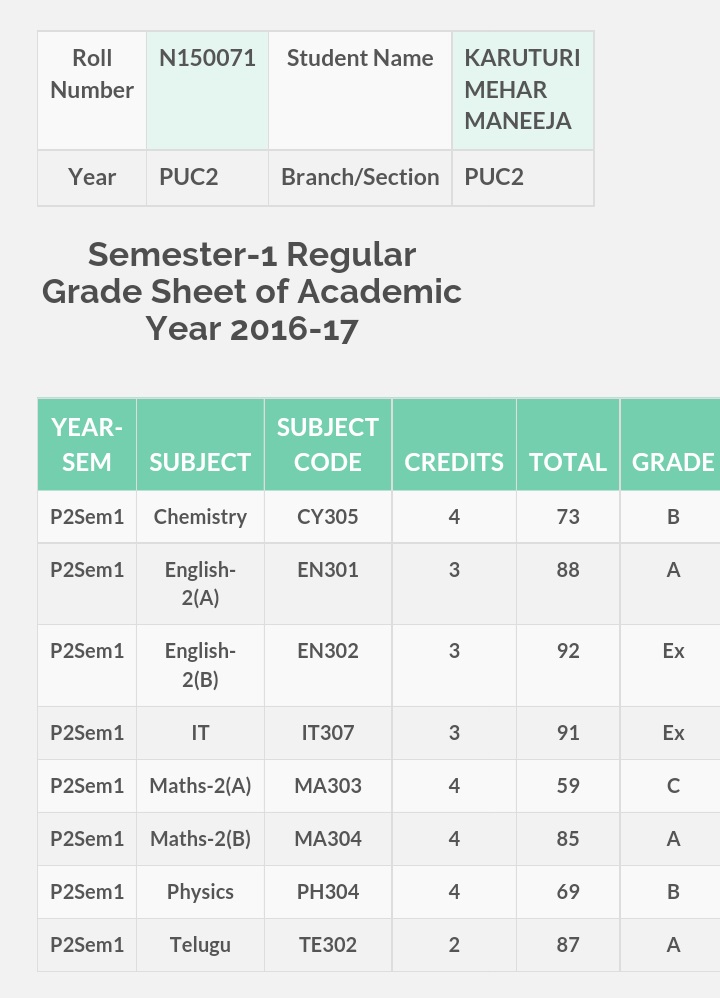Viewport: 720px width, 998px height.
Task: Click the CREDITS column header
Action: coord(454,444)
